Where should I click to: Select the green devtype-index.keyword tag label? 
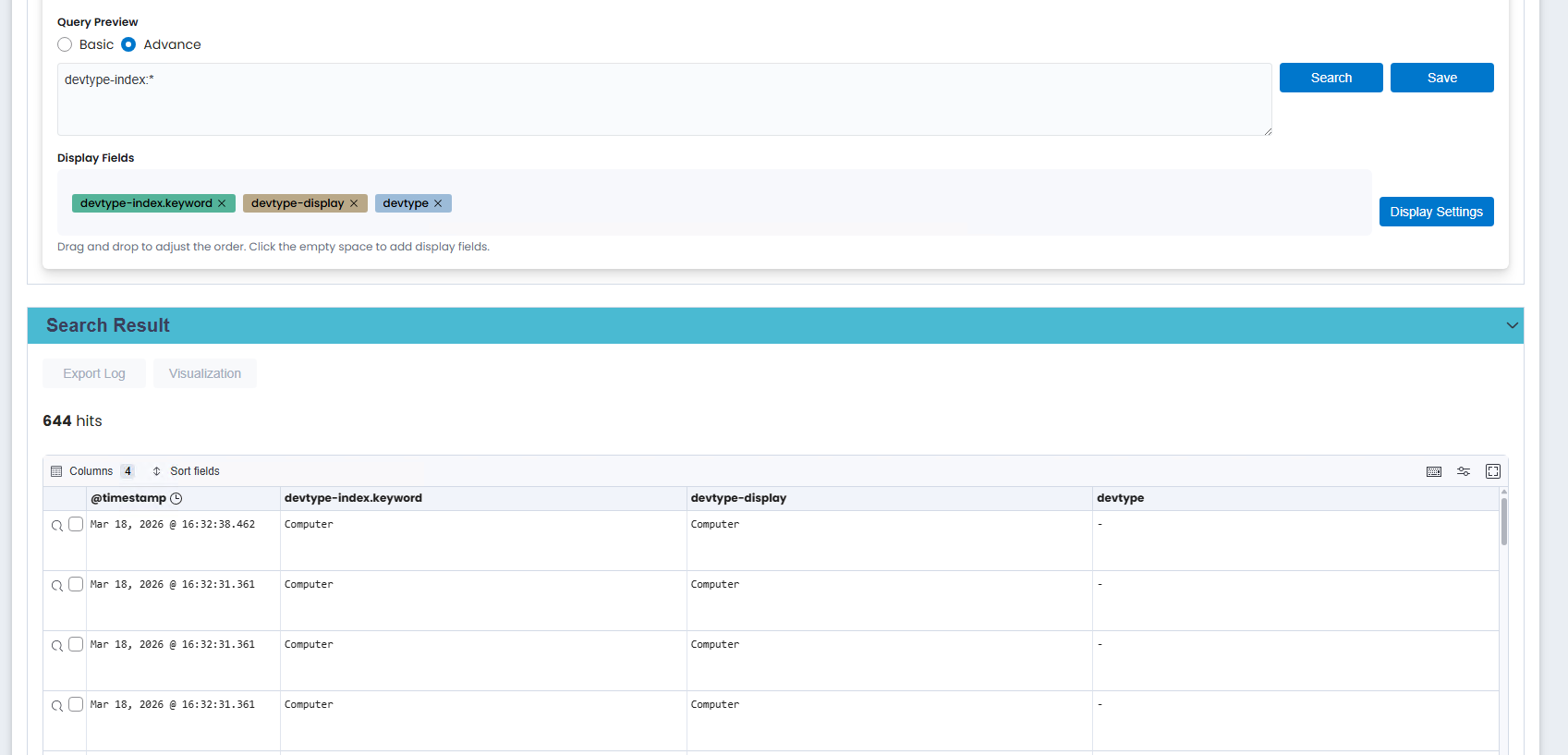146,203
